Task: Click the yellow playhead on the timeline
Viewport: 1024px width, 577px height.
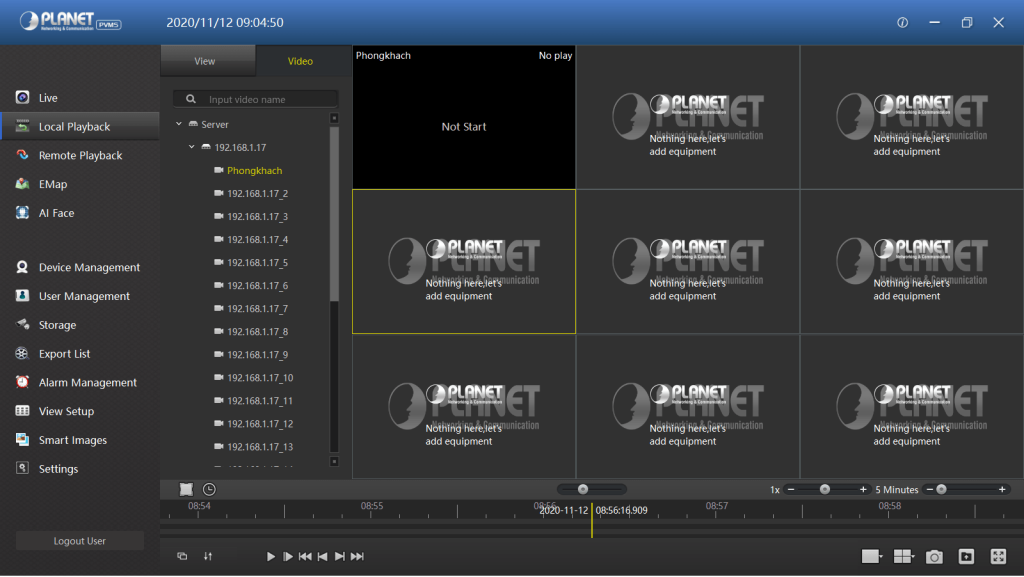Action: click(592, 521)
